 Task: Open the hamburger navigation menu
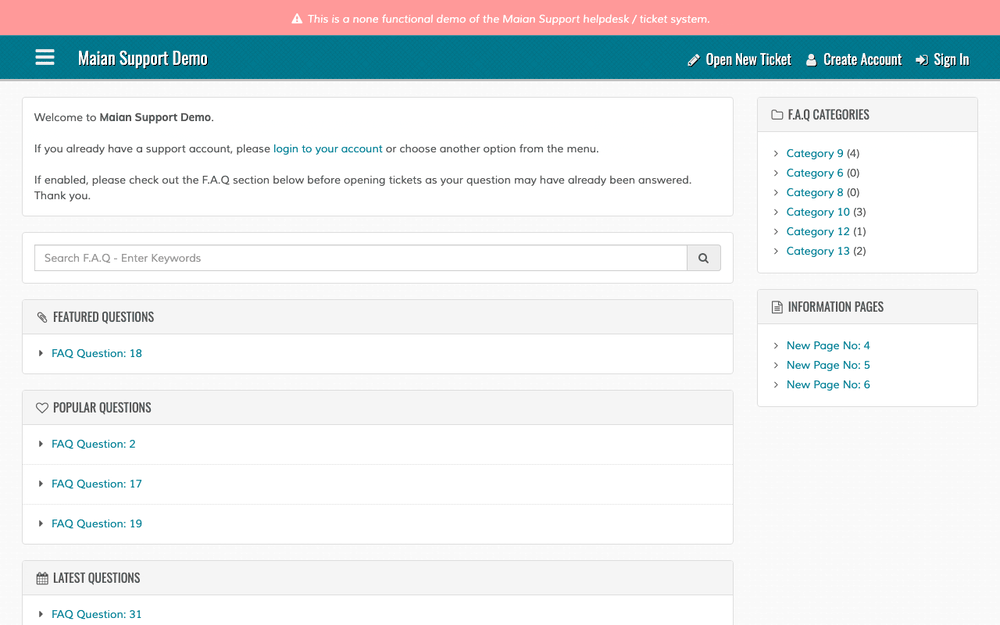point(45,57)
